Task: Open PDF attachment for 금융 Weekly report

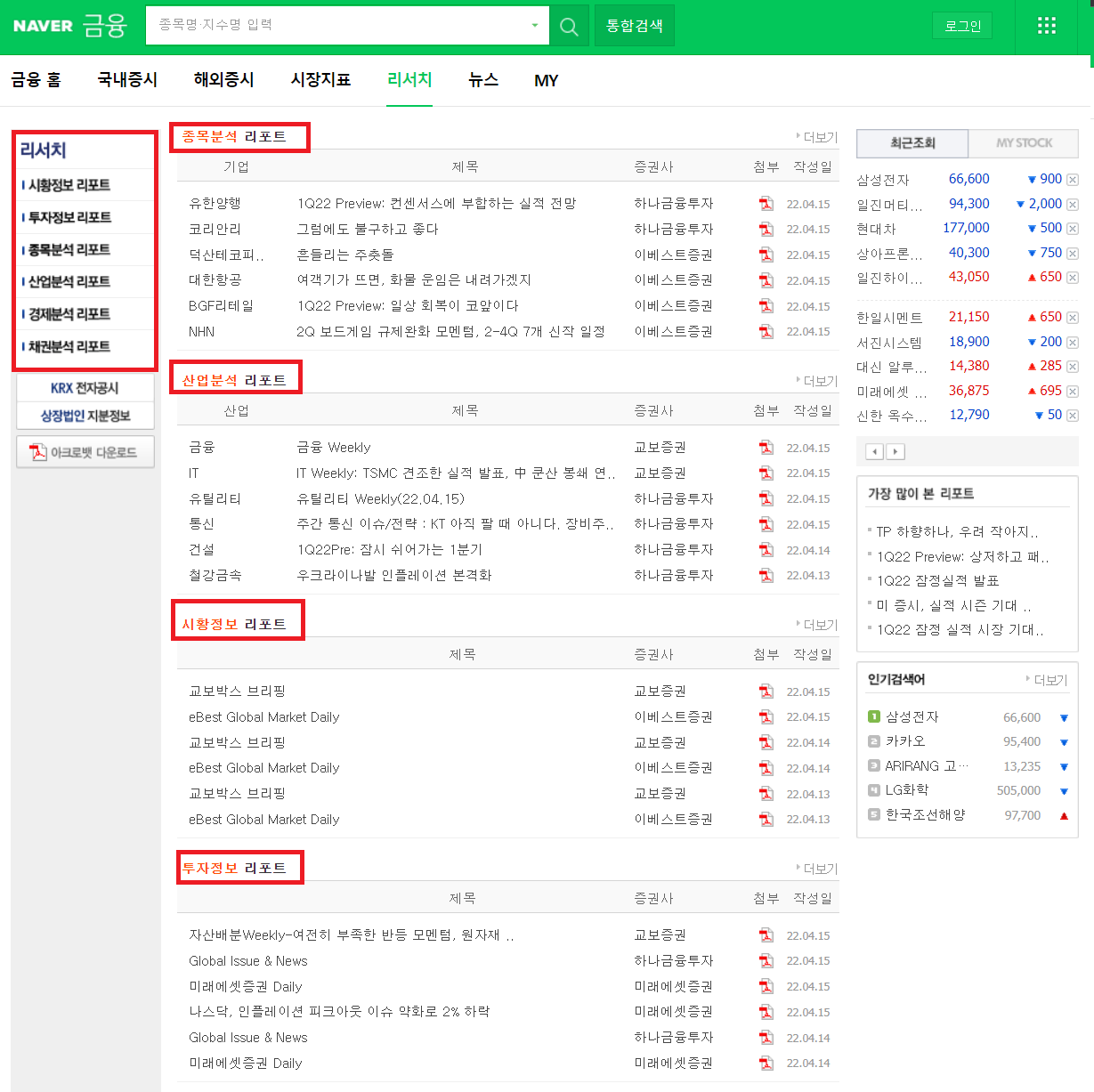Action: tap(766, 448)
